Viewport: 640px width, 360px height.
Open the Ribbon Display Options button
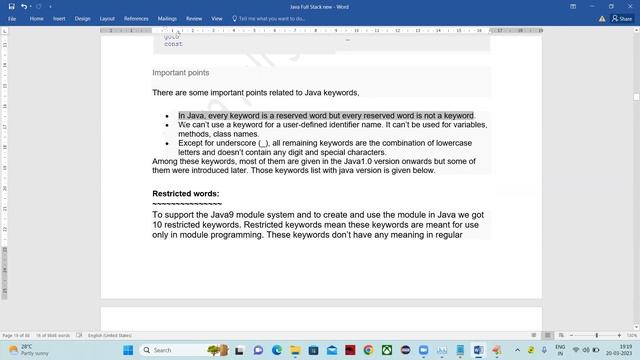tap(573, 7)
